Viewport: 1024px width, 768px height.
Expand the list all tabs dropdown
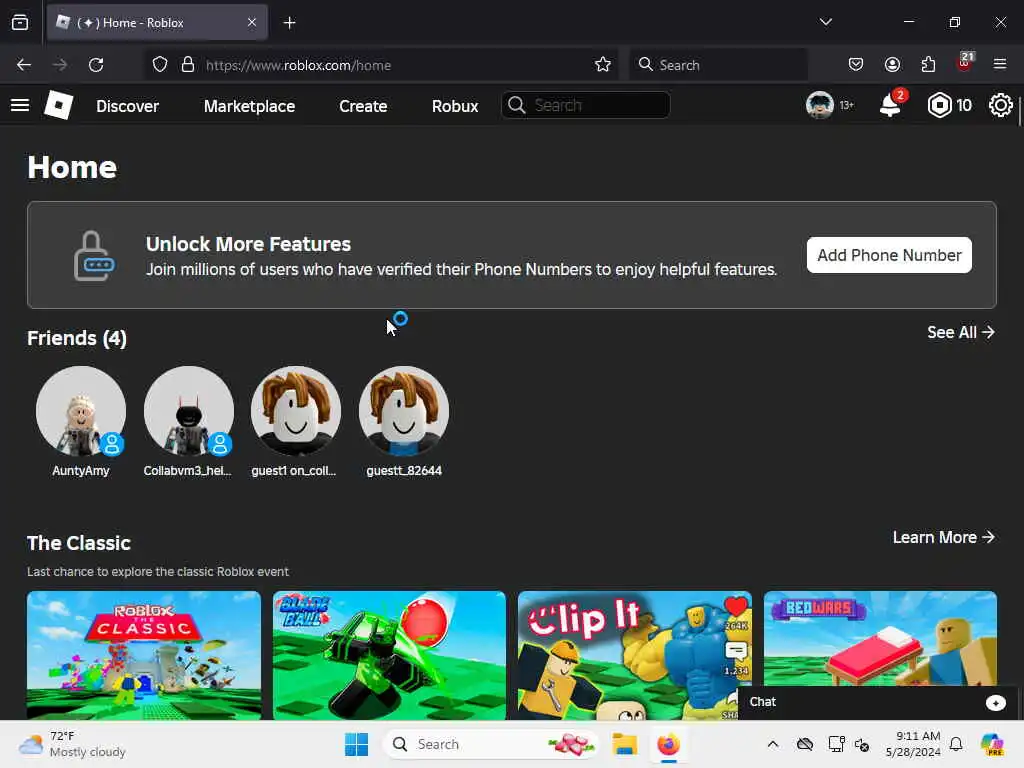point(825,22)
